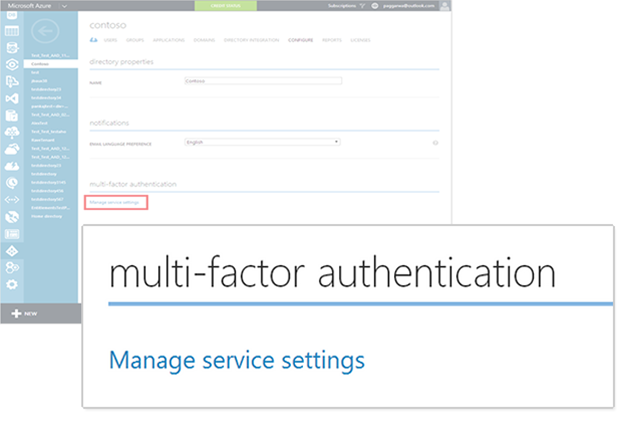This screenshot has width=623, height=426.
Task: Switch to the Reports tab
Action: pyautogui.click(x=332, y=40)
